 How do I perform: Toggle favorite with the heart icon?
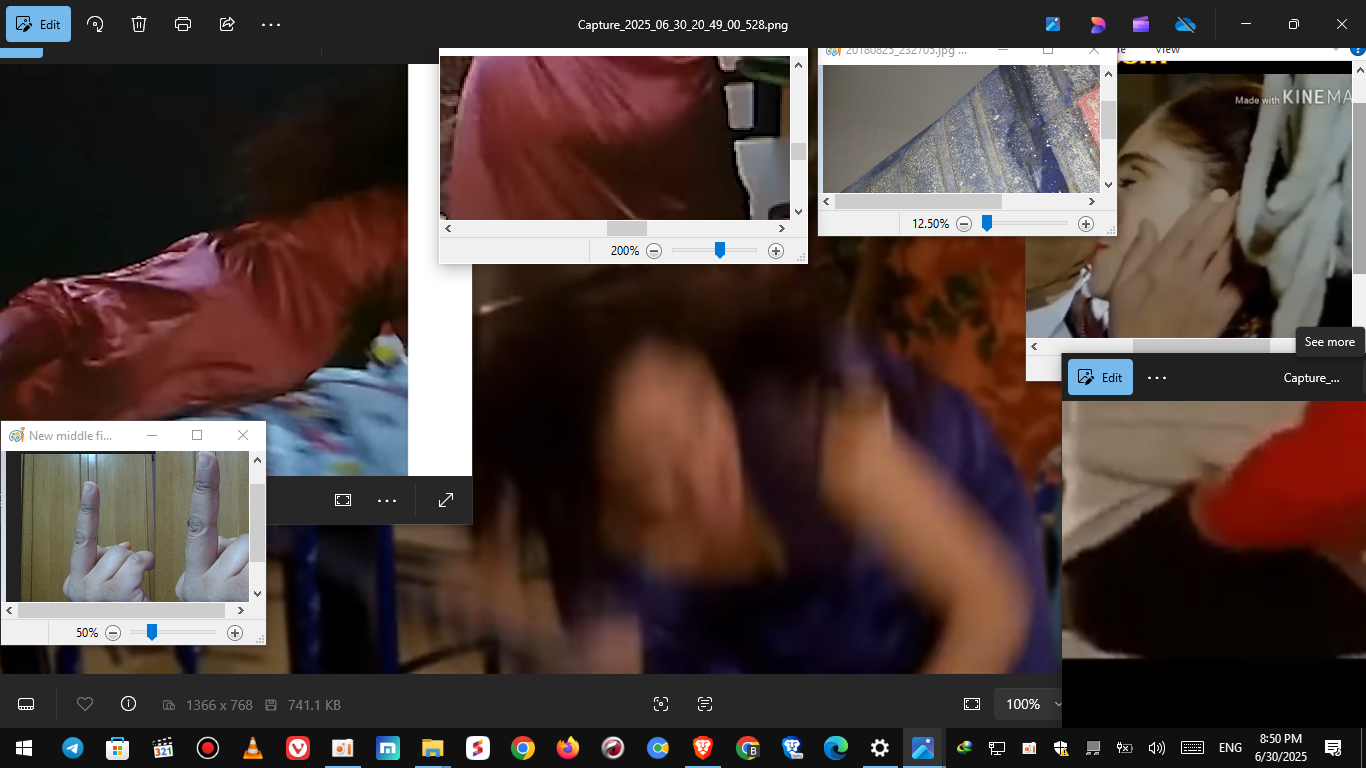point(85,704)
